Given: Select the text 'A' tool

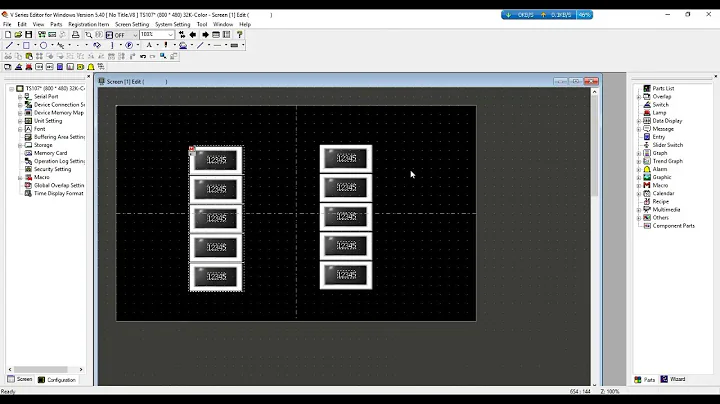Looking at the screenshot, I should pos(149,45).
